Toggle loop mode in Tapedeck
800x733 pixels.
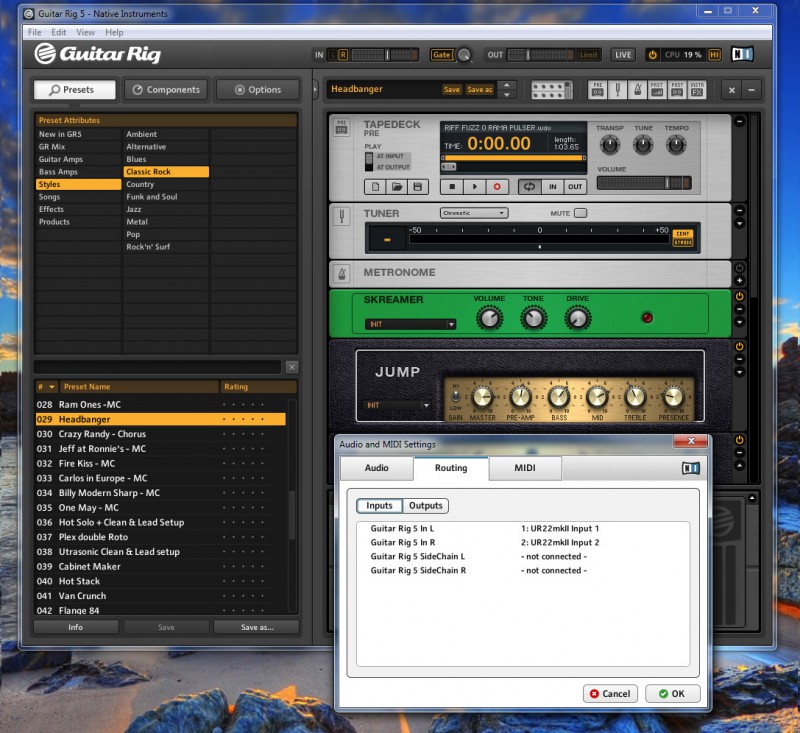tap(530, 187)
